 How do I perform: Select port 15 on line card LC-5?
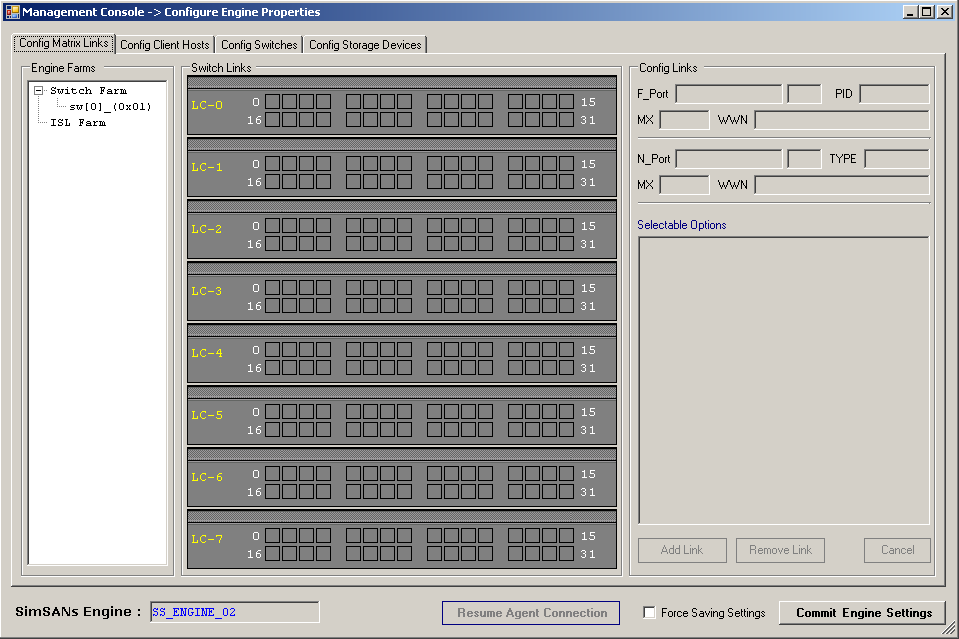point(566,412)
